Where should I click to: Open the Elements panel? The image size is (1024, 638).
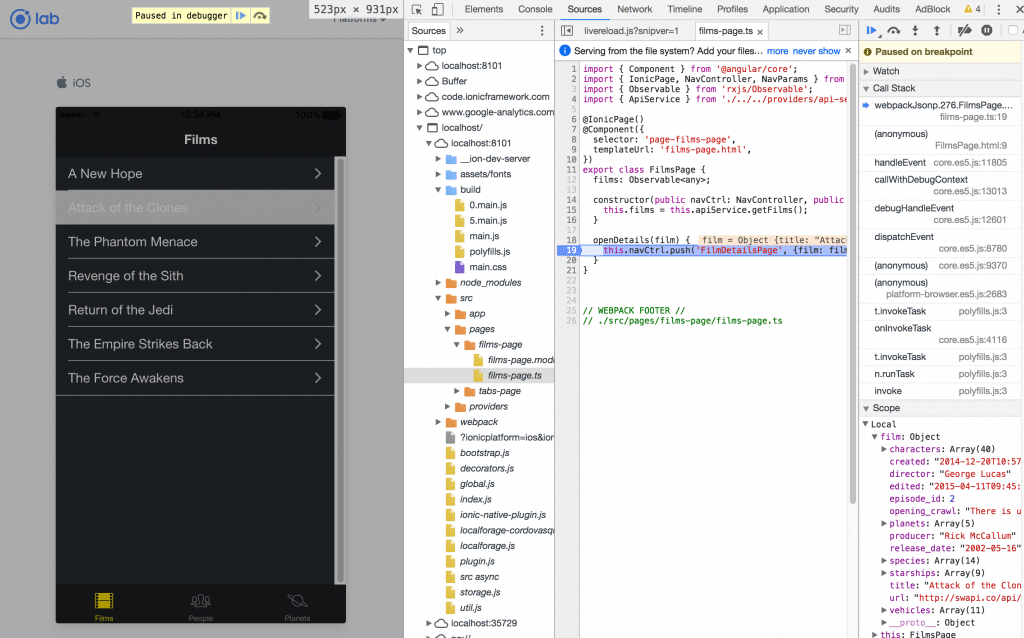(484, 9)
